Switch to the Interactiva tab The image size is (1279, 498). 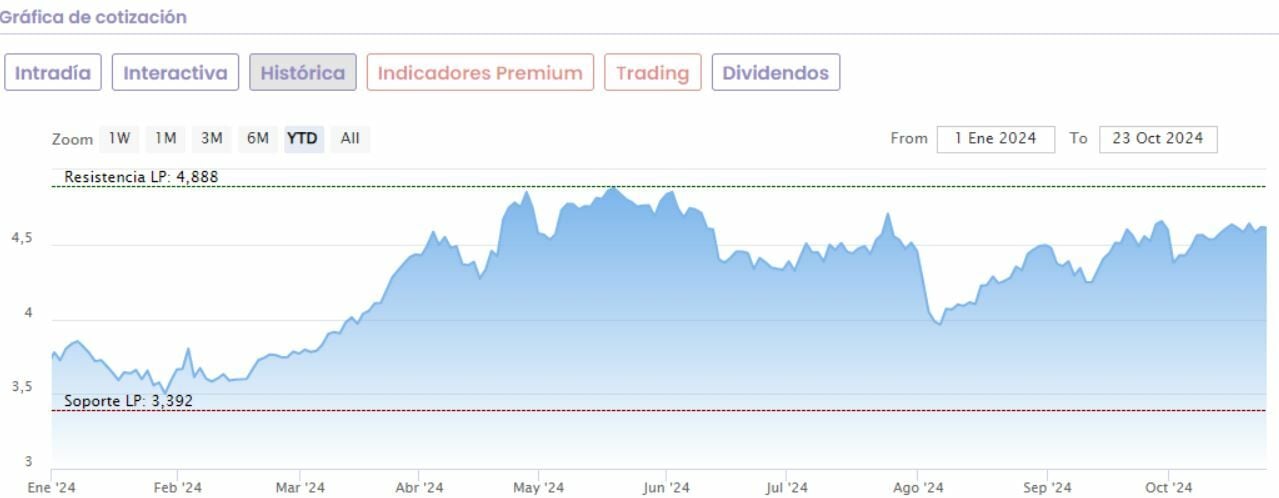pos(175,73)
